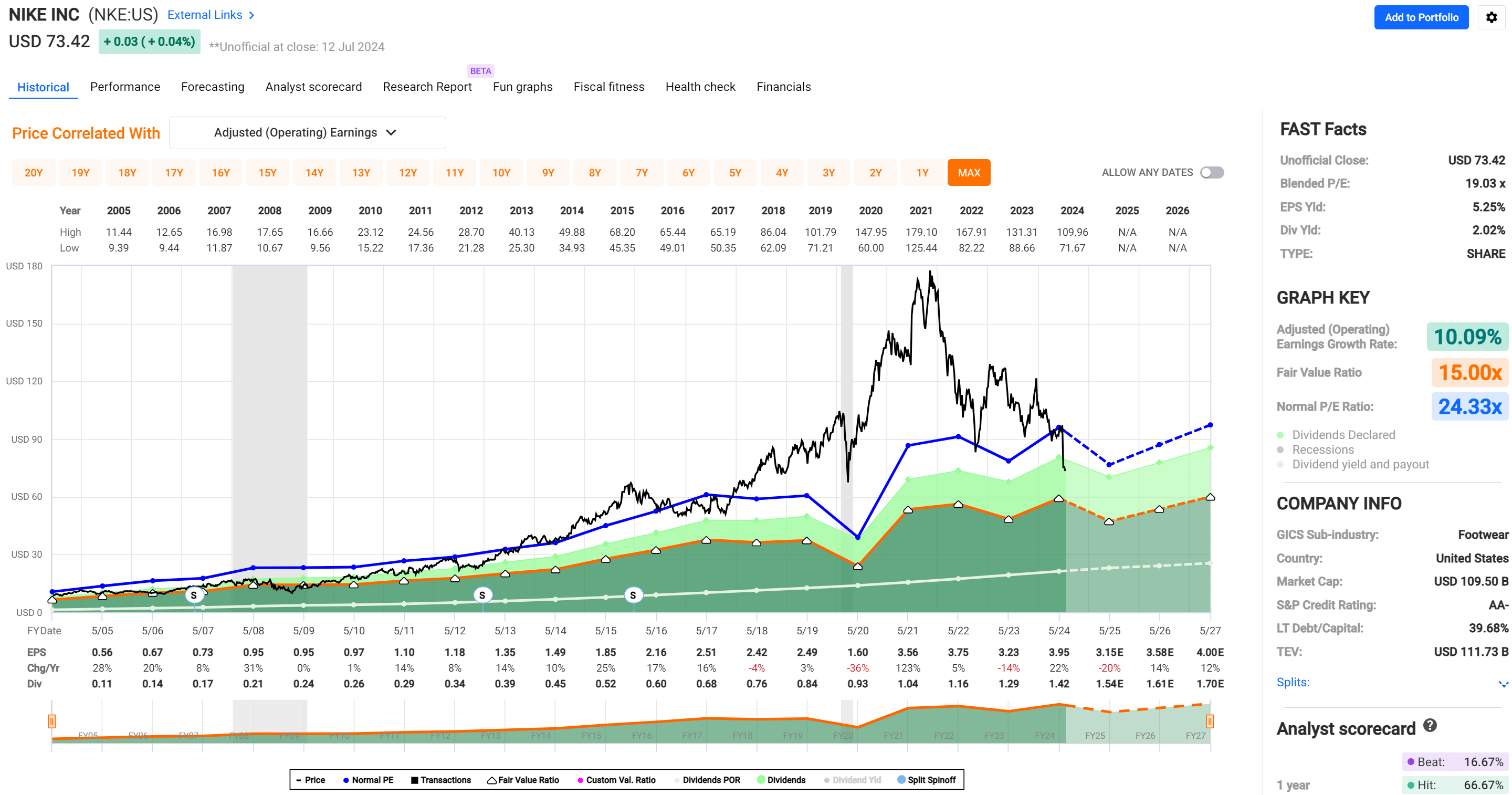This screenshot has width=1512, height=795.
Task: Click the Analyst scorecard help question-mark icon
Action: (1430, 726)
